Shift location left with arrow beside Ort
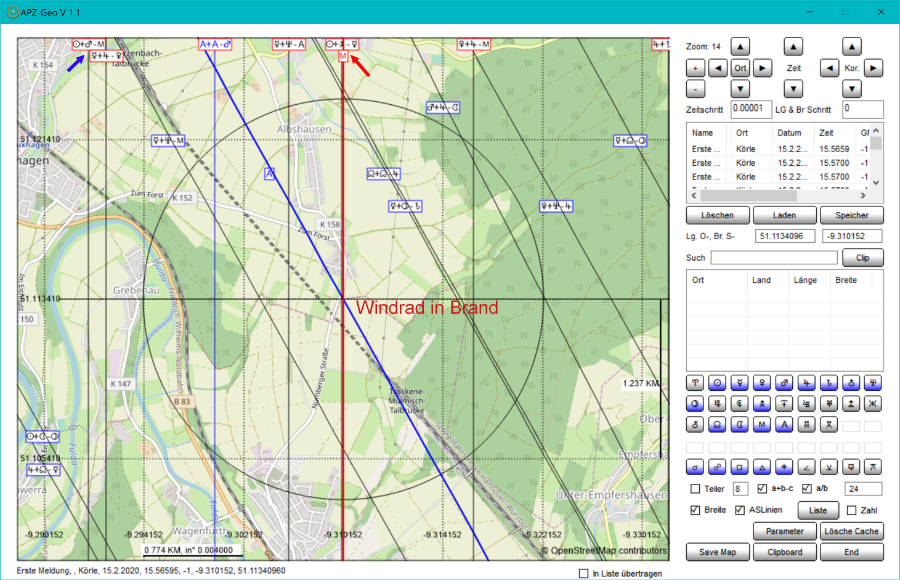The height and width of the screenshot is (580, 900). coord(718,68)
